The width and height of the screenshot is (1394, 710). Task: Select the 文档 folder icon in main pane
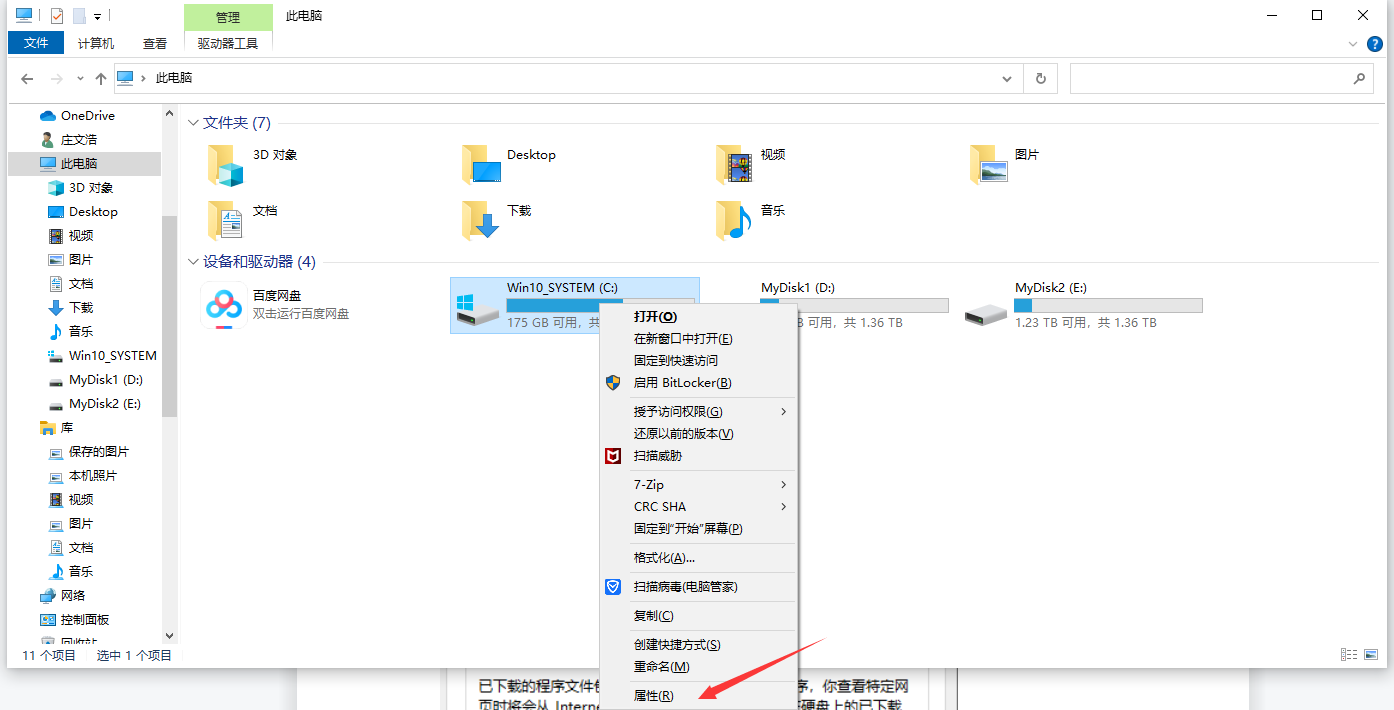click(x=226, y=221)
